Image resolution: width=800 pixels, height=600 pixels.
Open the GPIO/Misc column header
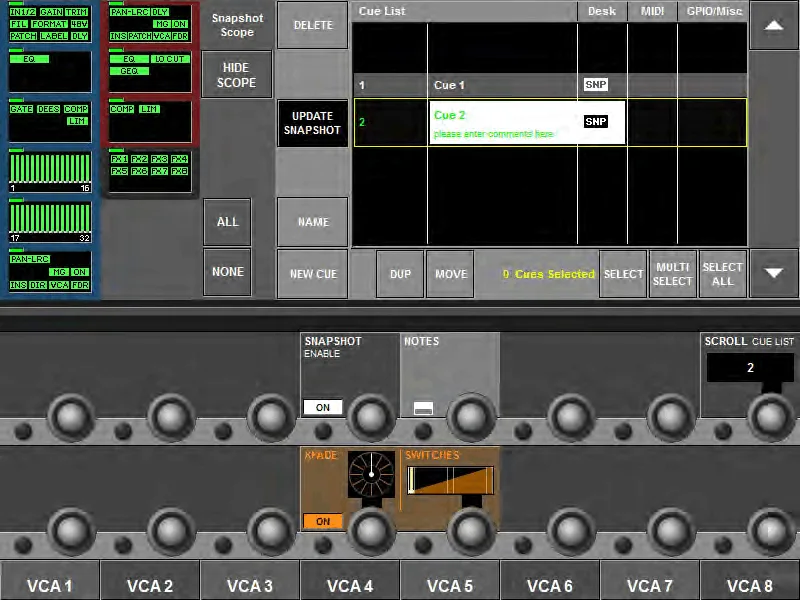pos(713,11)
